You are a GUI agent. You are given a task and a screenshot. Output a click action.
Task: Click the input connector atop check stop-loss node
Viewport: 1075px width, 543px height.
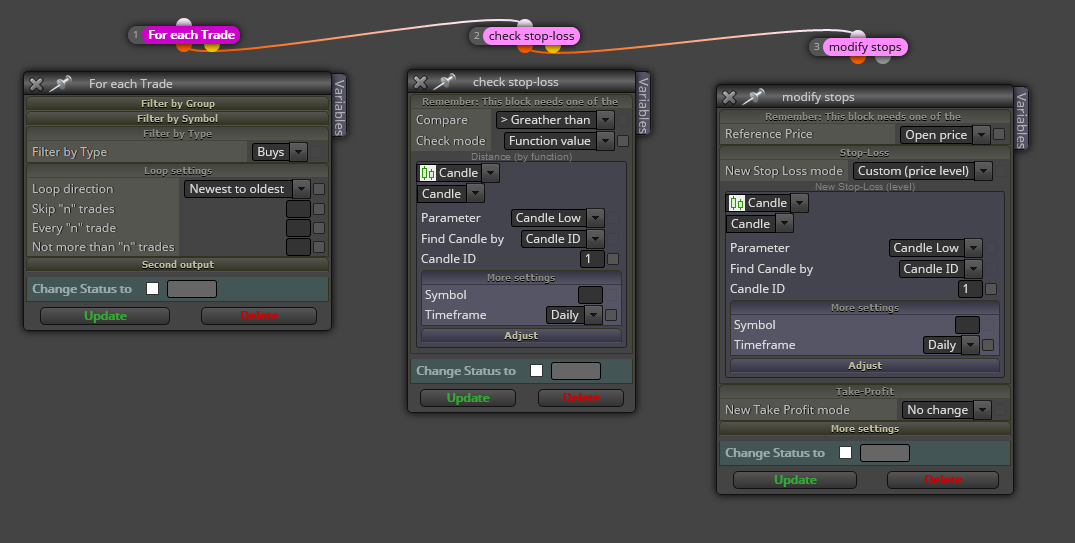(524, 25)
